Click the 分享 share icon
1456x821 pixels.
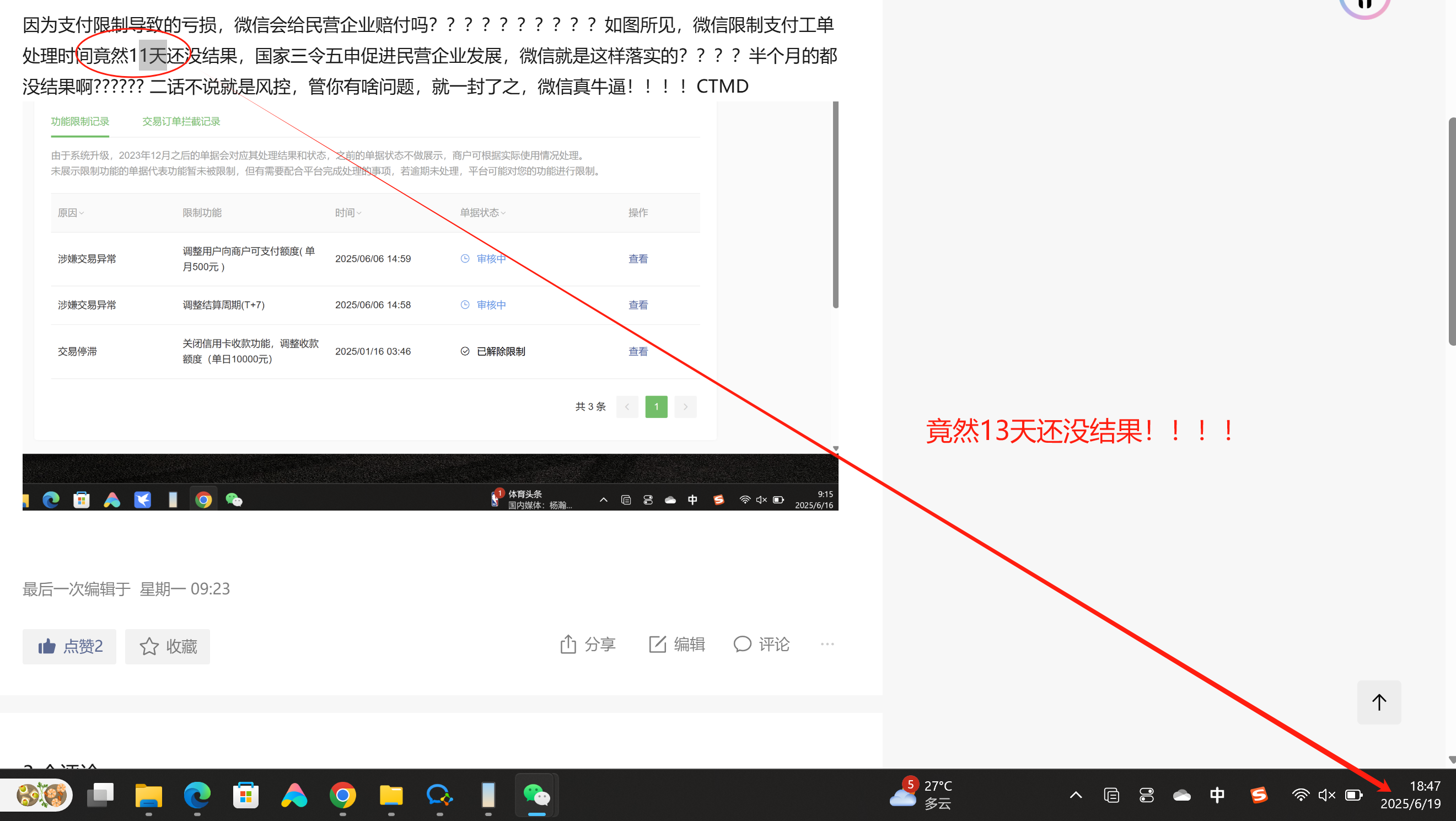(568, 644)
